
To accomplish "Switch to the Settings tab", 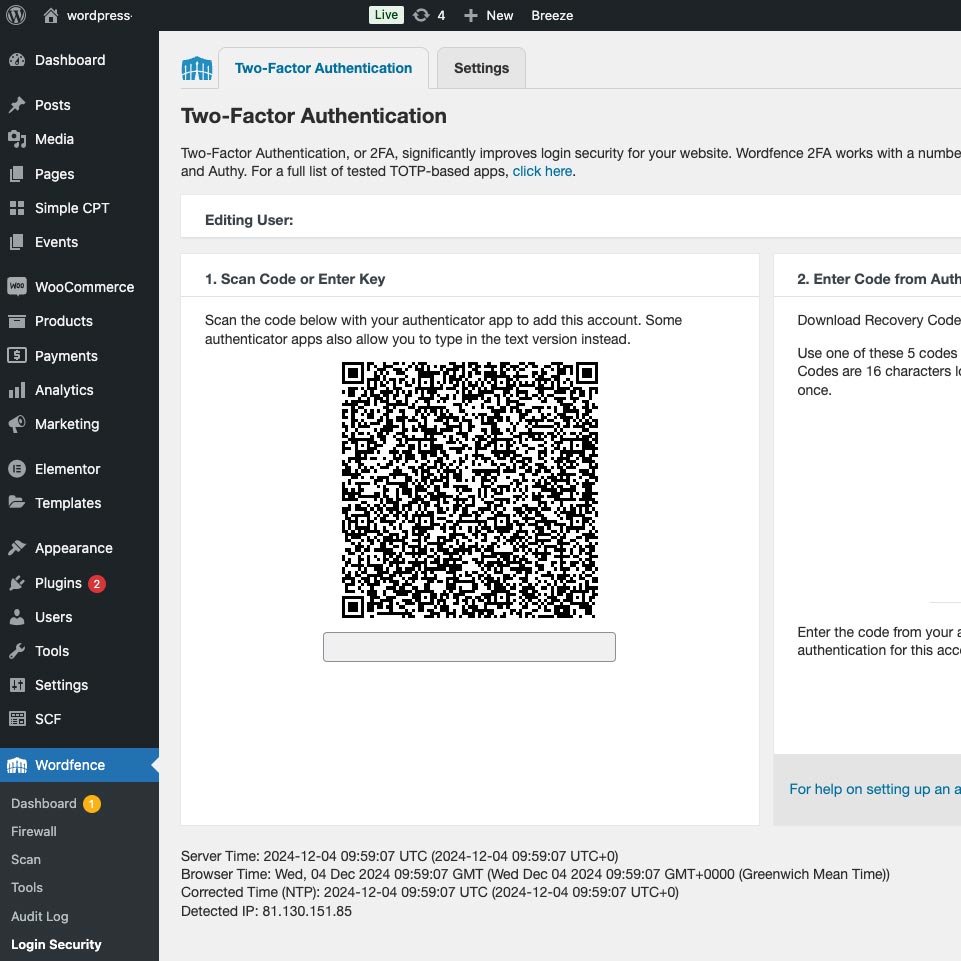I will tap(481, 68).
